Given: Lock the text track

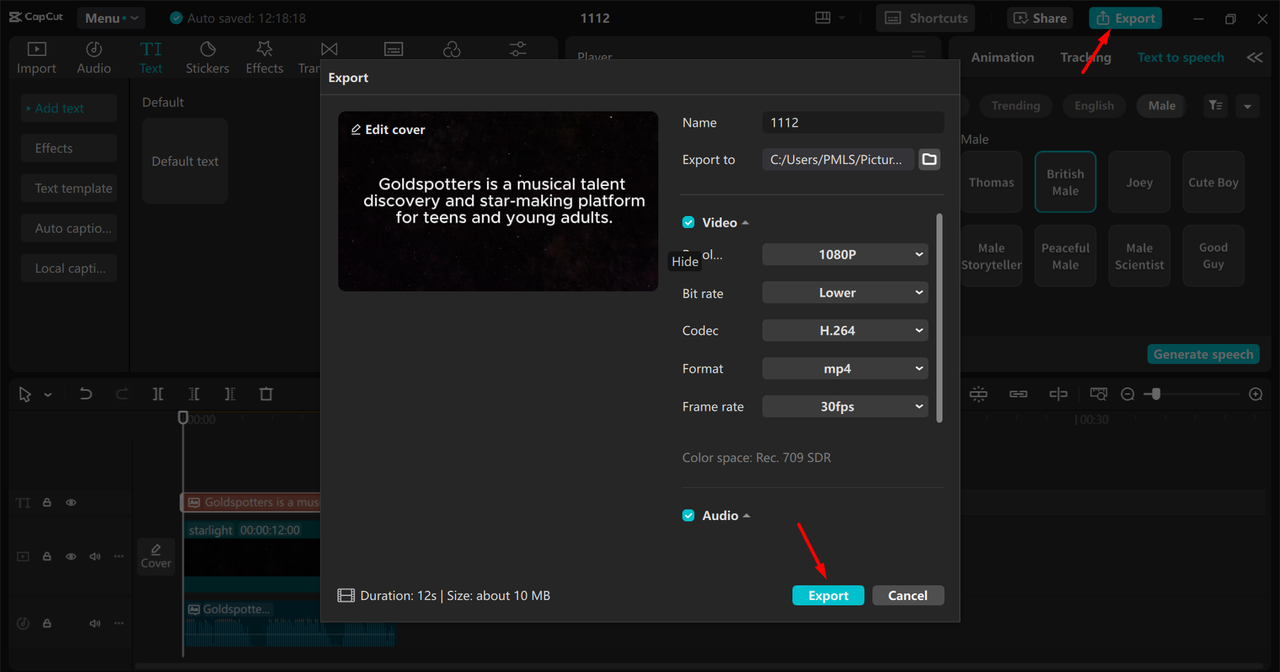Looking at the screenshot, I should [x=47, y=503].
